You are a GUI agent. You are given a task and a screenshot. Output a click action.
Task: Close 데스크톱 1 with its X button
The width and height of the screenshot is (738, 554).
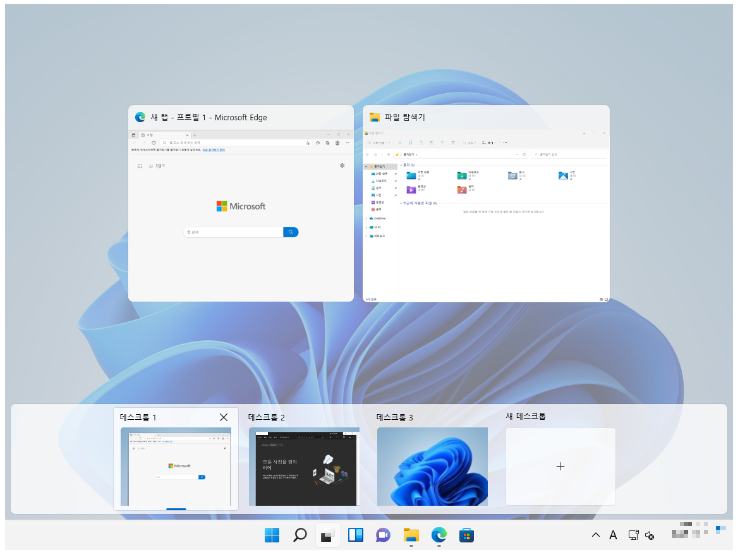tap(224, 417)
